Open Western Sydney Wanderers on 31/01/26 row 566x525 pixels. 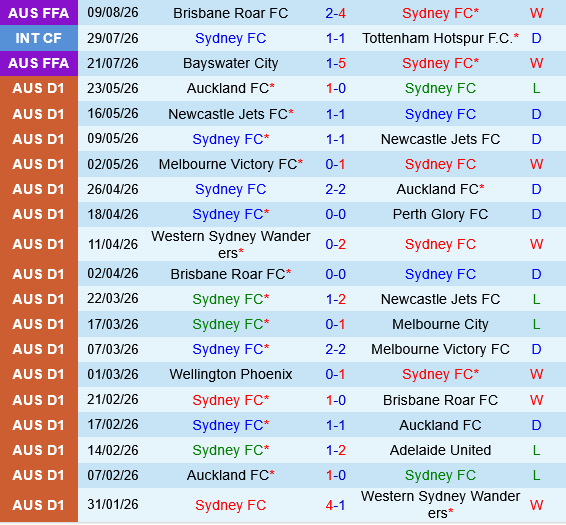[x=440, y=504]
